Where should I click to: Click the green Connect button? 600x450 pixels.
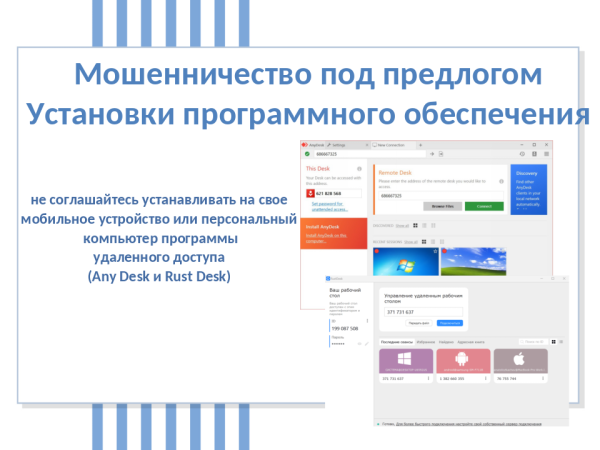pos(484,205)
